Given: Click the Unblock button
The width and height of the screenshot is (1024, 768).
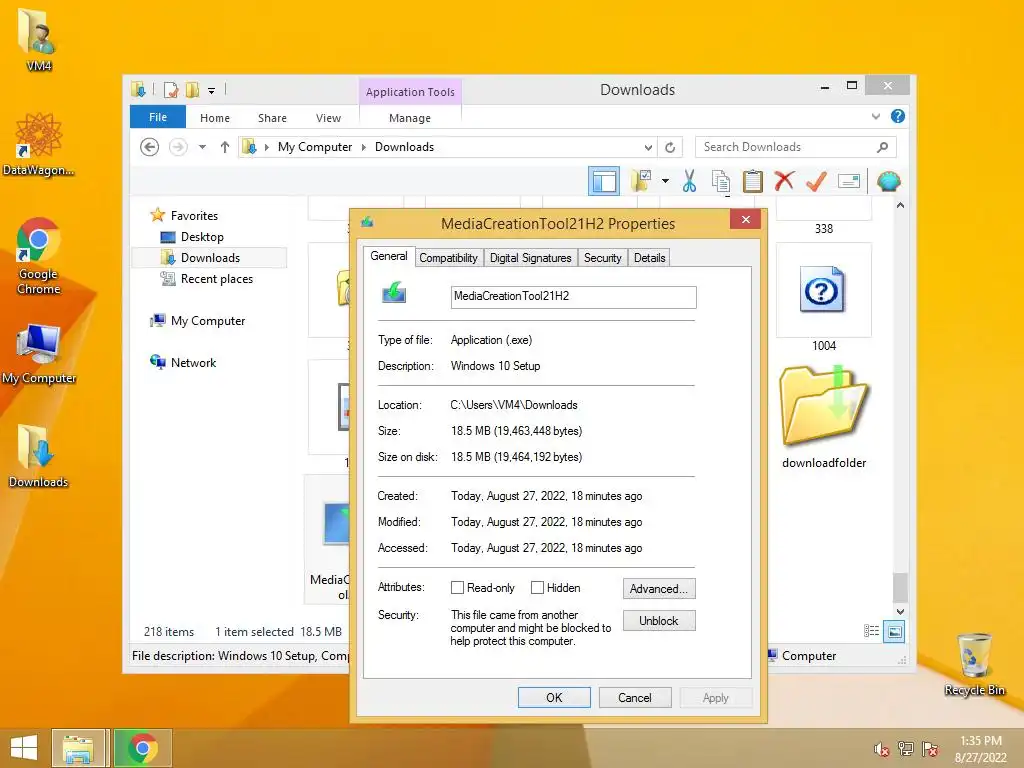Looking at the screenshot, I should [659, 620].
